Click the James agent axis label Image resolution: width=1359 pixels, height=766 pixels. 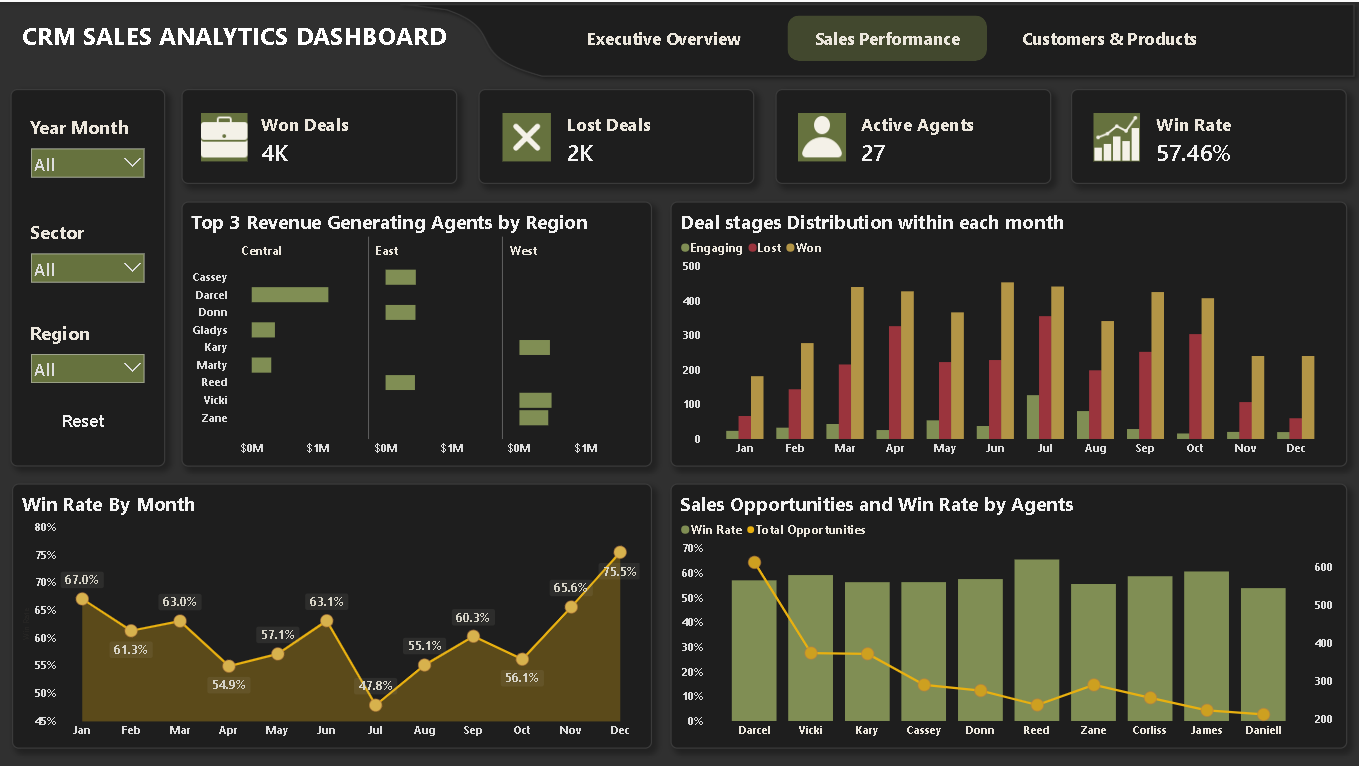(1206, 730)
